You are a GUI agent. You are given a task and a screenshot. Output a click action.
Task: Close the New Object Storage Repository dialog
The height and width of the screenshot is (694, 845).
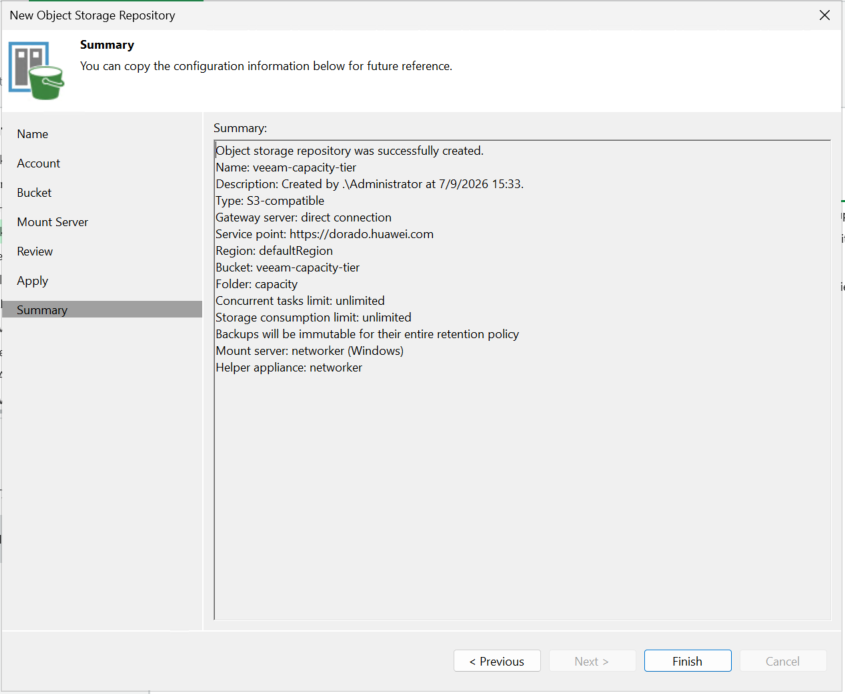pos(825,15)
